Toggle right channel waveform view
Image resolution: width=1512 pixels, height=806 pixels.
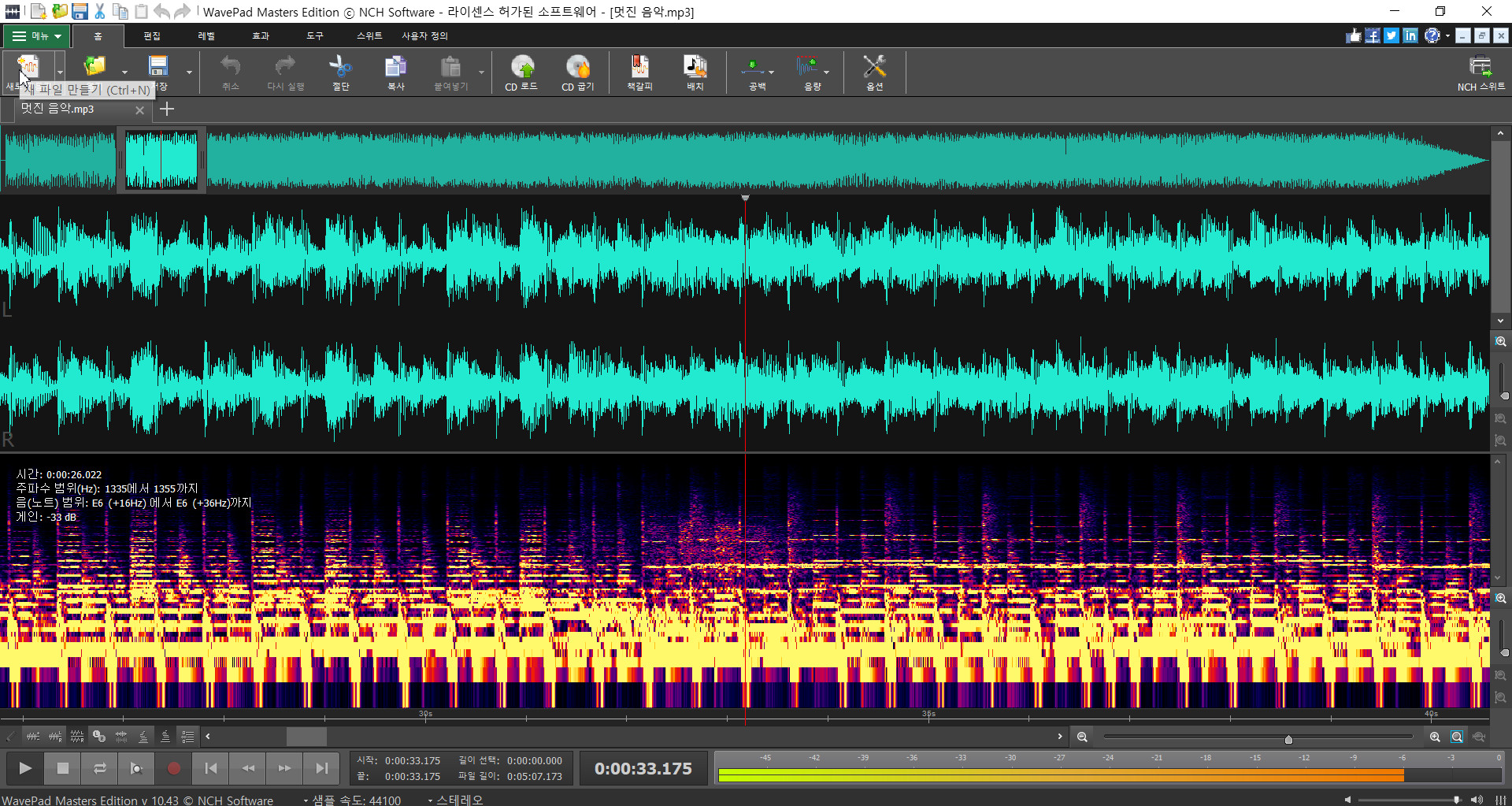click(55, 737)
